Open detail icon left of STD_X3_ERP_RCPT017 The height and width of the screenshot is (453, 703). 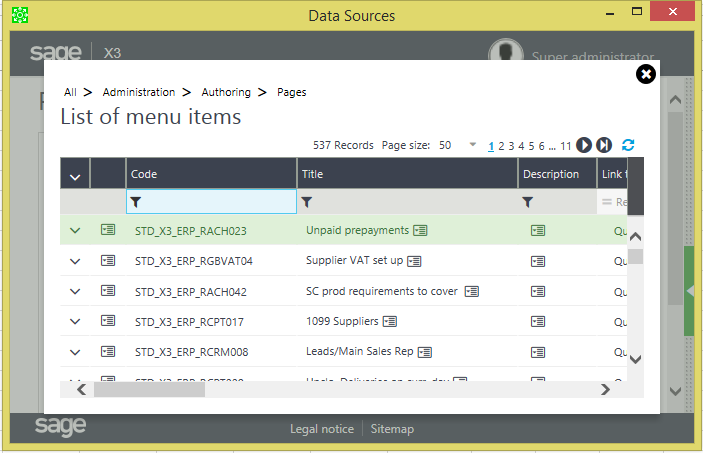[108, 321]
